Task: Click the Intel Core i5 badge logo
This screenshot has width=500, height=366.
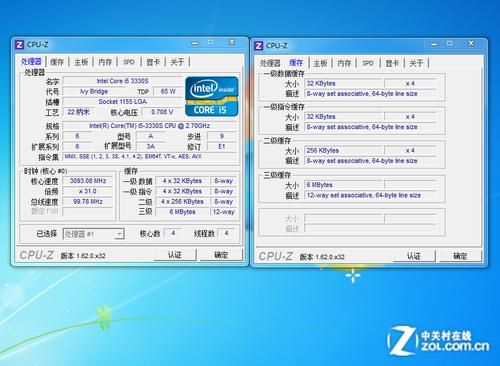Action: point(212,96)
